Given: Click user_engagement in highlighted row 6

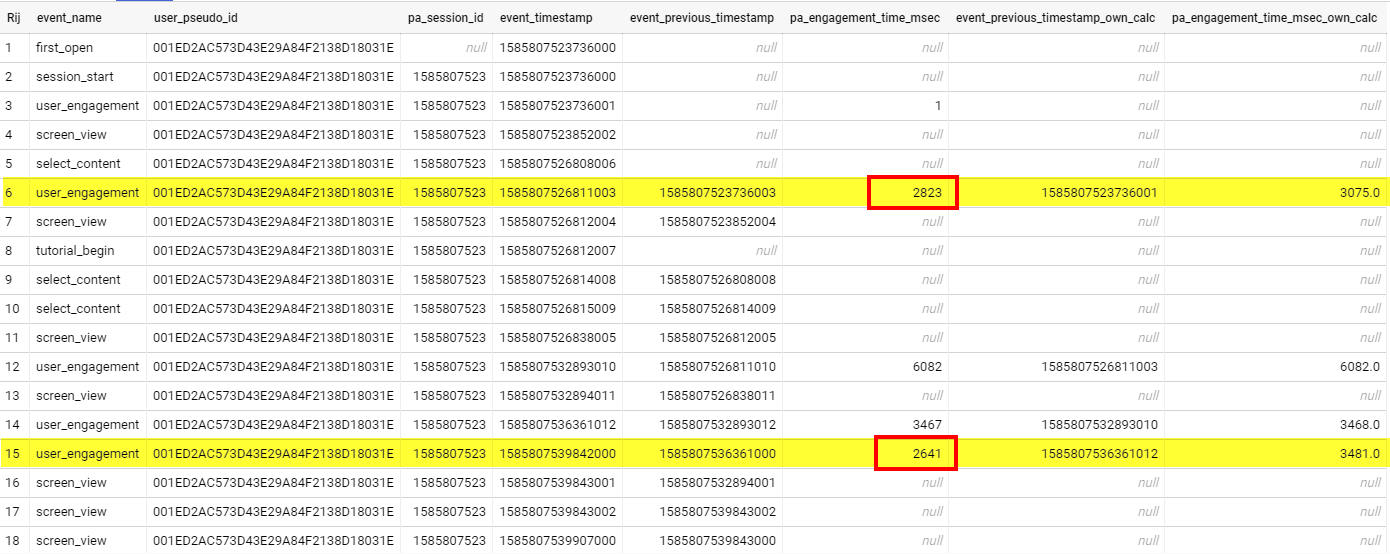Looking at the screenshot, I should pos(88,193).
